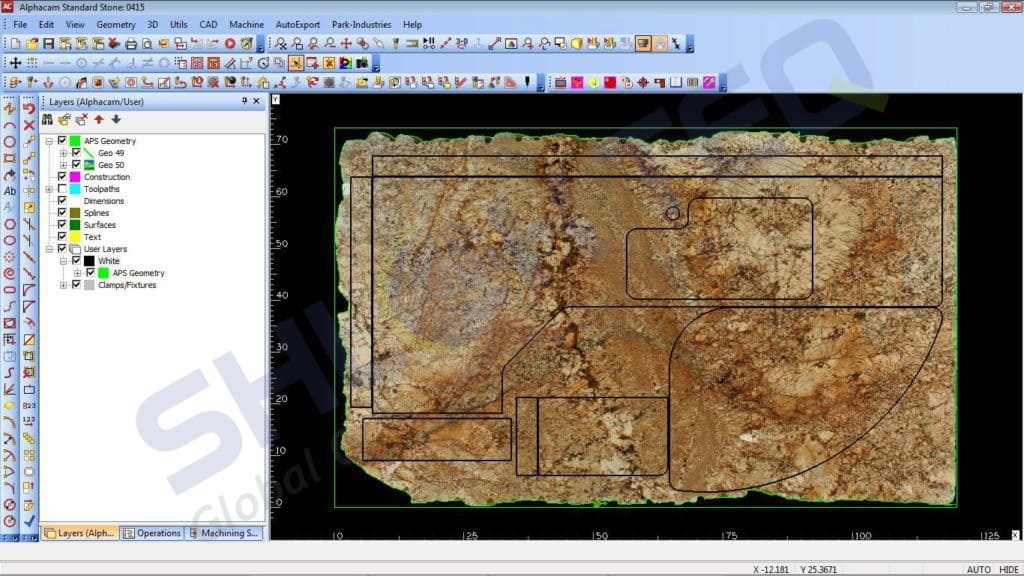
Task: Toggle the Splines layer checkbox
Action: [62, 212]
